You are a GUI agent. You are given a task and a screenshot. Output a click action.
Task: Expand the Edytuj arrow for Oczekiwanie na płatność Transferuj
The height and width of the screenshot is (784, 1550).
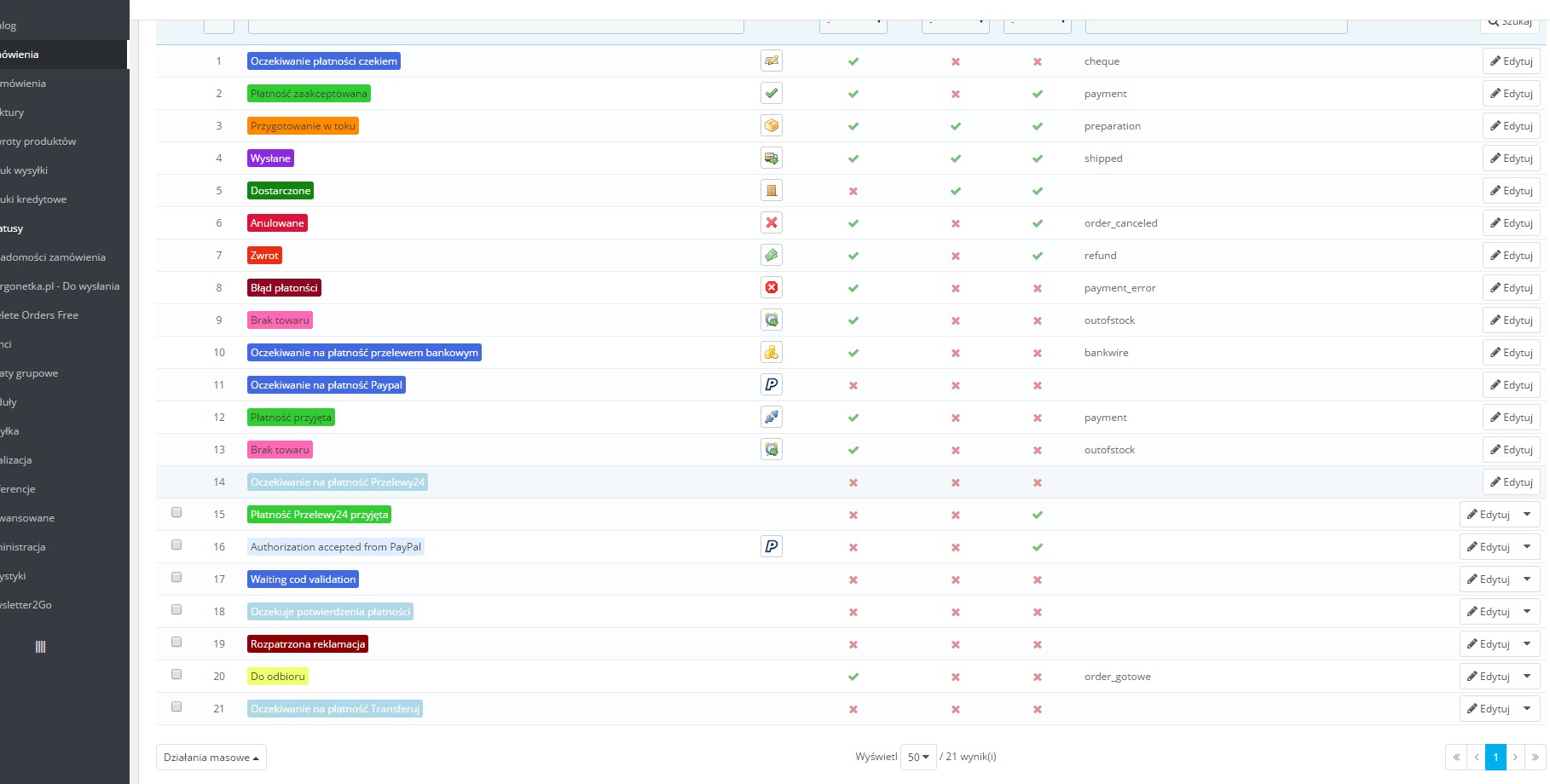coord(1528,708)
